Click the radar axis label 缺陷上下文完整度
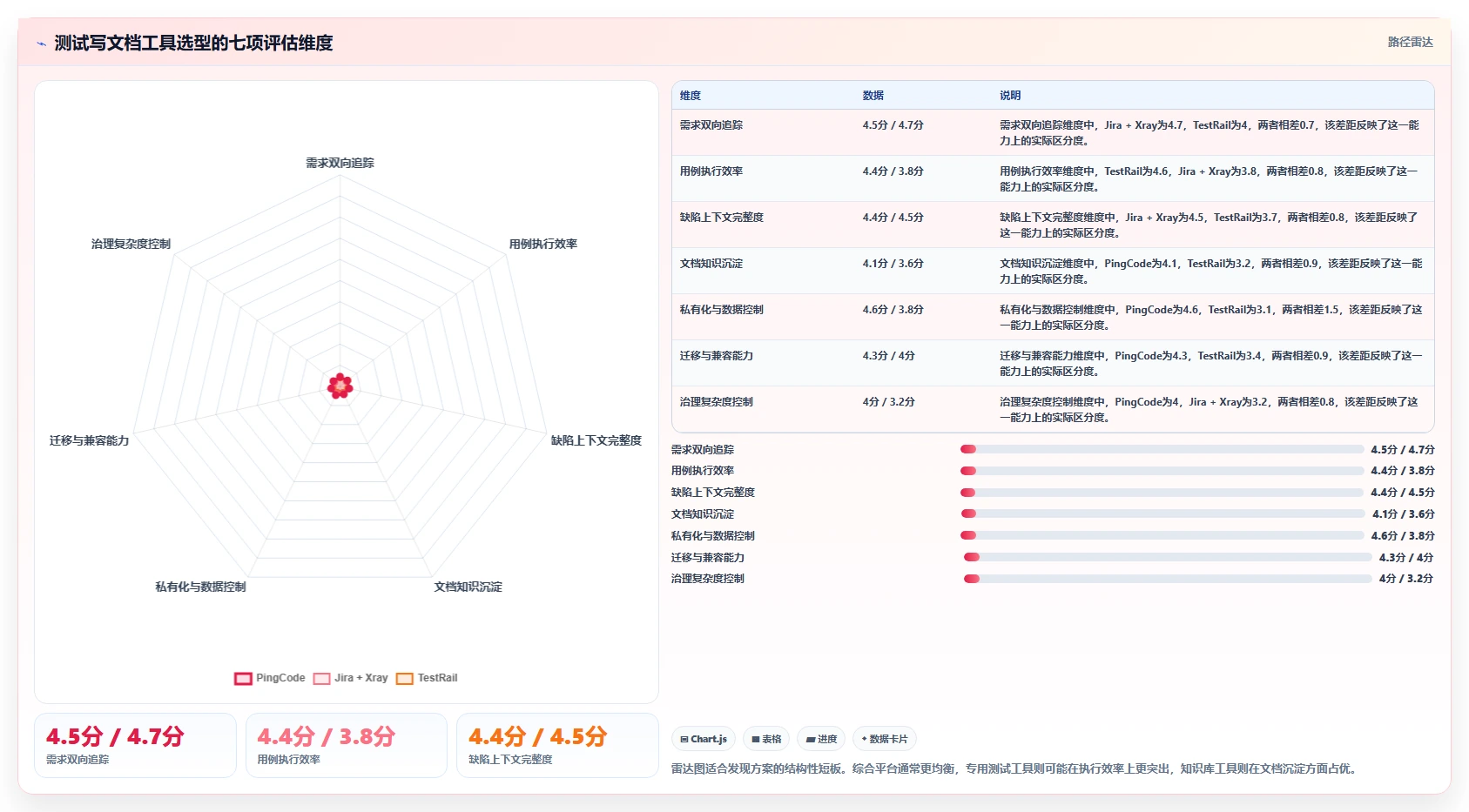Viewport: 1469px width, 812px height. click(x=596, y=440)
